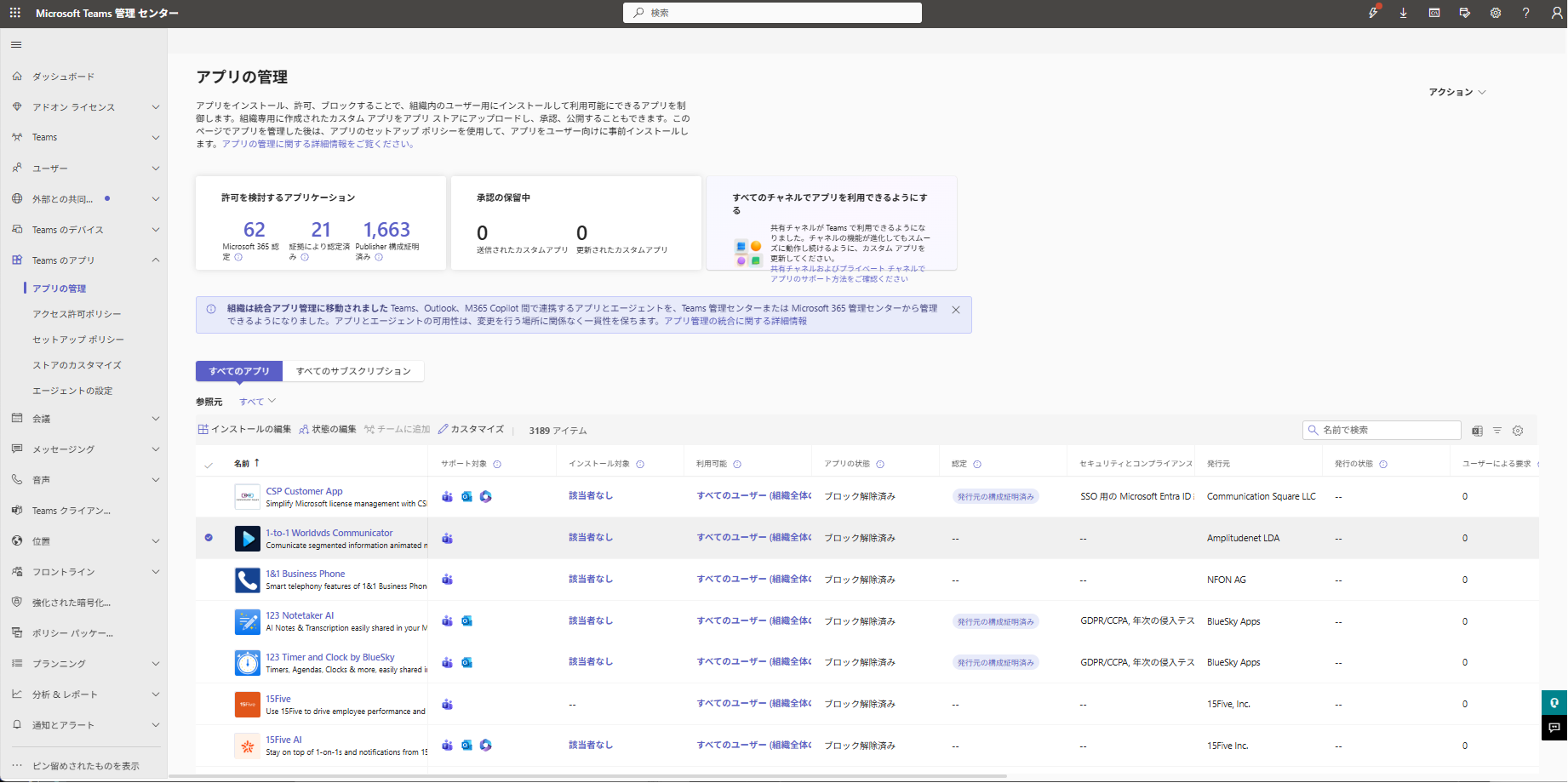Open the アプリ管理の統合に関する詳細情報 link
1568x783 pixels.
[735, 322]
